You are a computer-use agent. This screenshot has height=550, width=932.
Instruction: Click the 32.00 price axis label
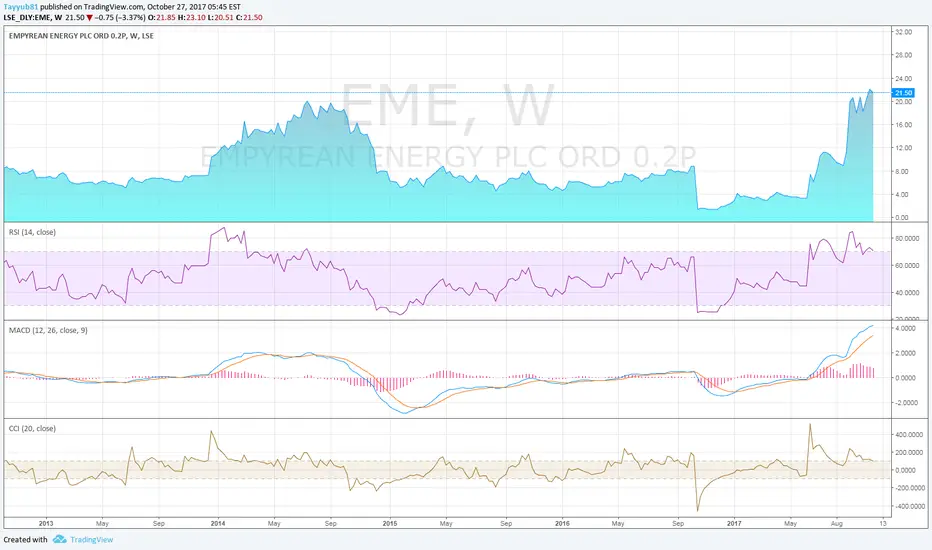[x=903, y=32]
